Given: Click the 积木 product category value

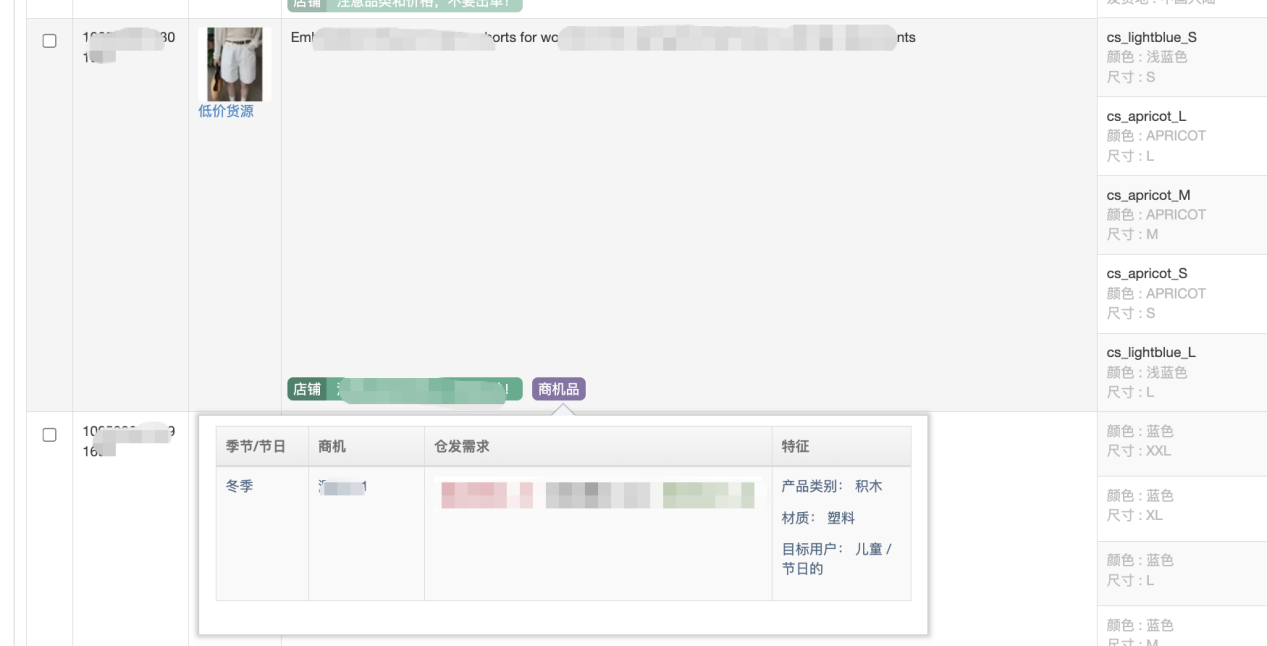Looking at the screenshot, I should coord(868,487).
